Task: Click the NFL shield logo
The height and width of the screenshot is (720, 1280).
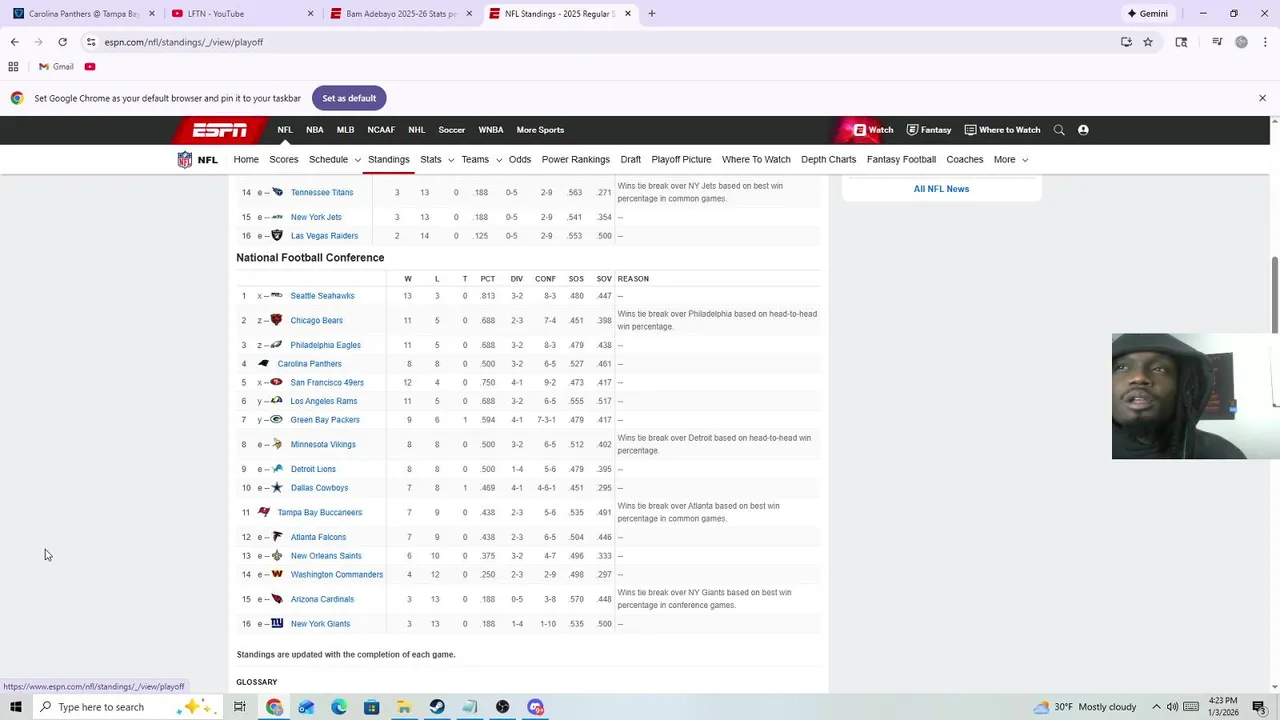Action: [185, 160]
